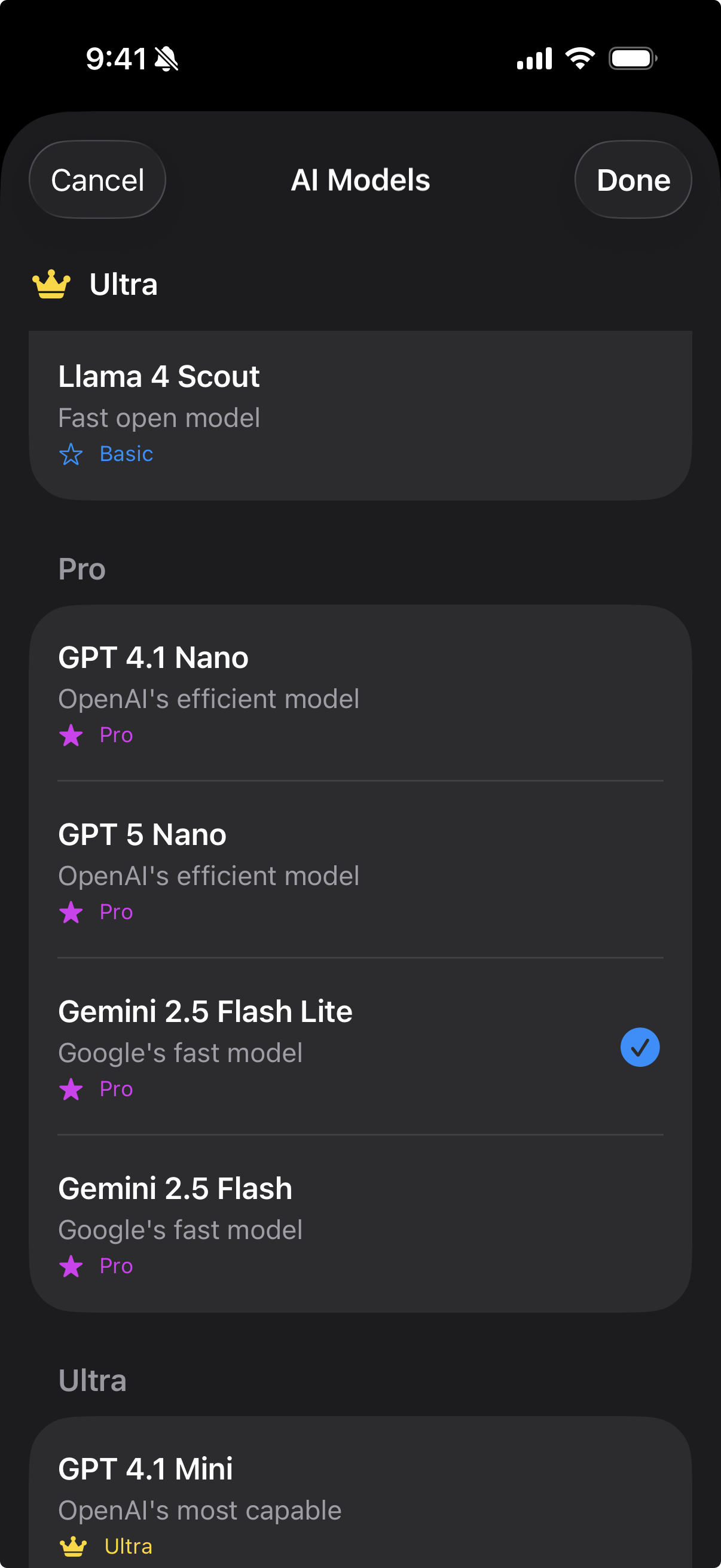
Task: Tap the purple star under GPT 5 Nano
Action: (71, 913)
